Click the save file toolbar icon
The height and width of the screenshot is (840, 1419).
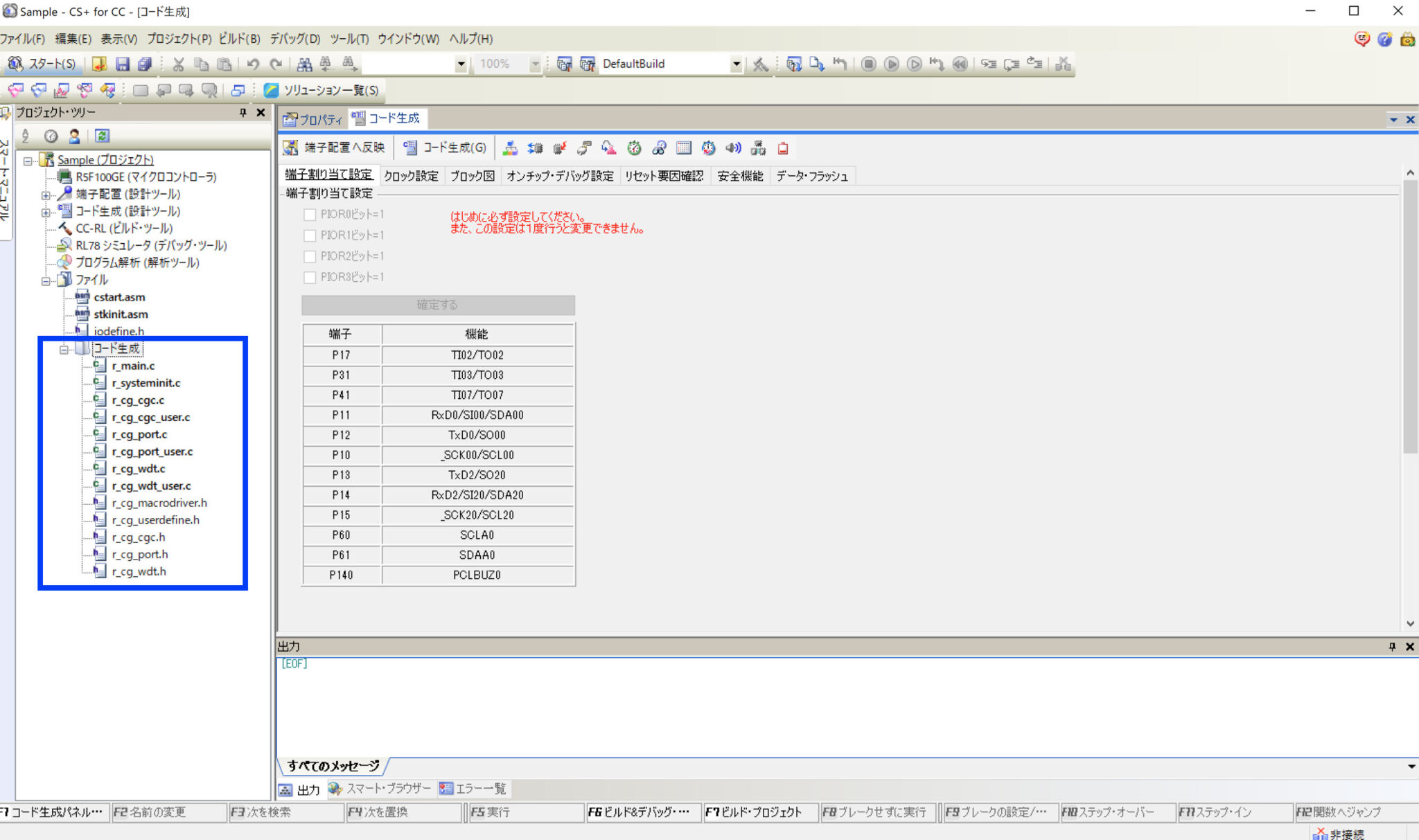[x=123, y=64]
